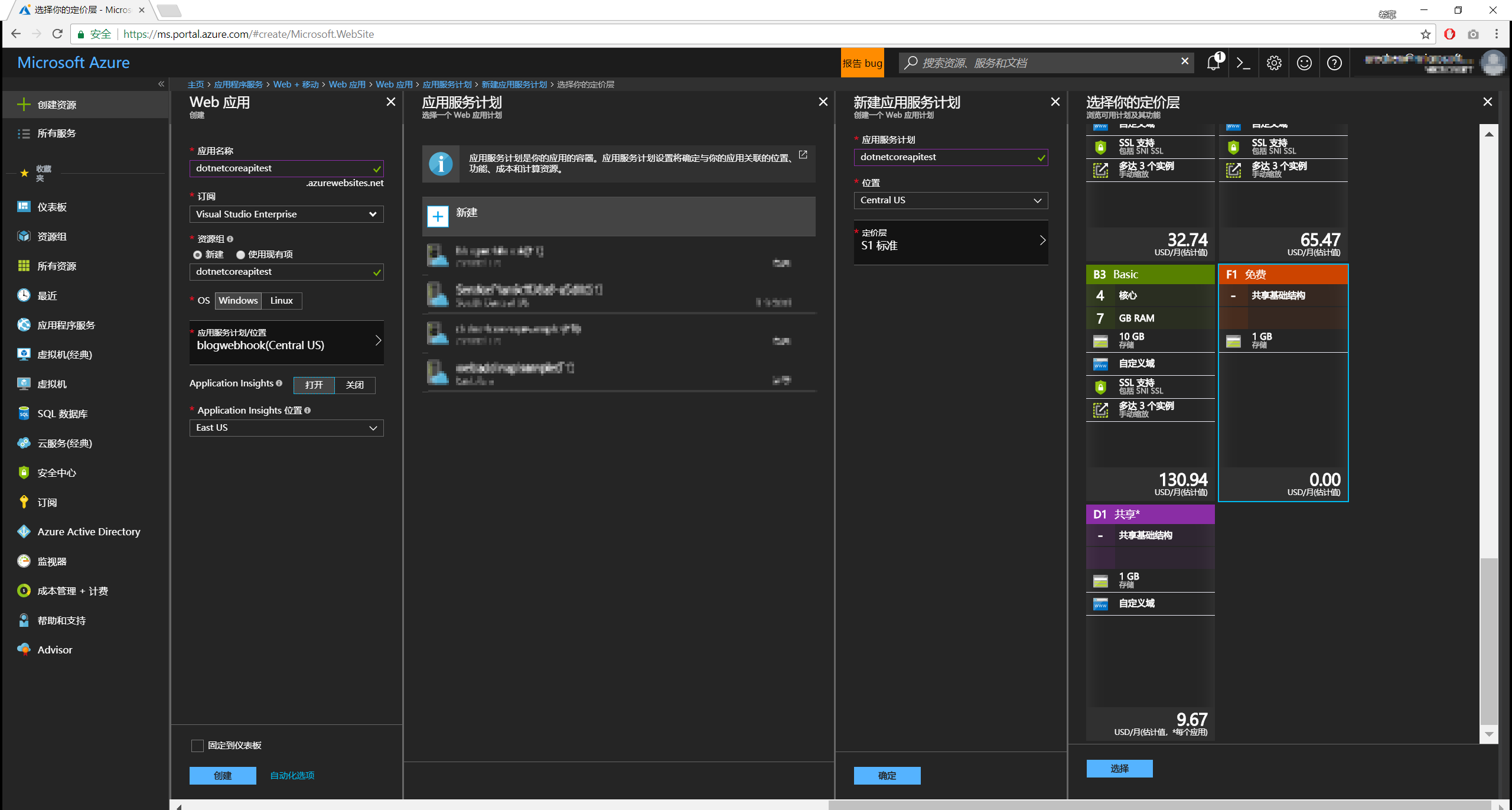Go to 资源组 in the sidebar
The width and height of the screenshot is (1512, 810).
point(52,236)
